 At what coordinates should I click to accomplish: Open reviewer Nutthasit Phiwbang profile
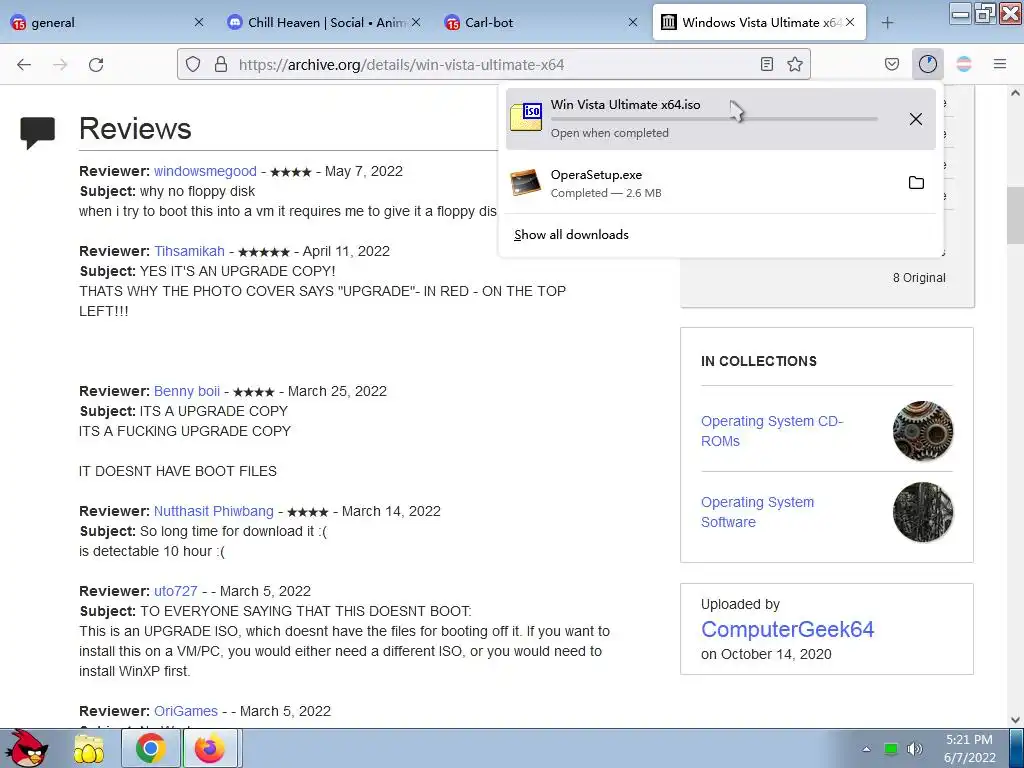pyautogui.click(x=214, y=511)
